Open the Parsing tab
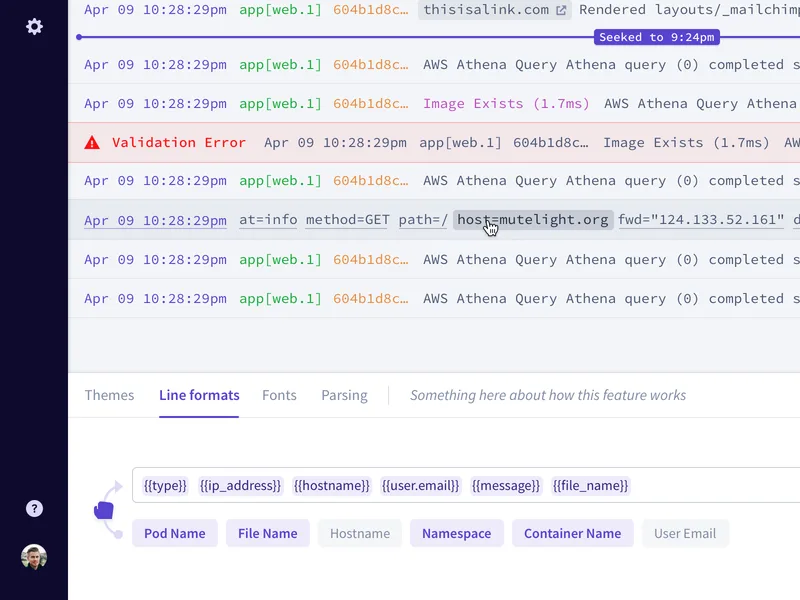The height and width of the screenshot is (600, 800). pyautogui.click(x=344, y=395)
